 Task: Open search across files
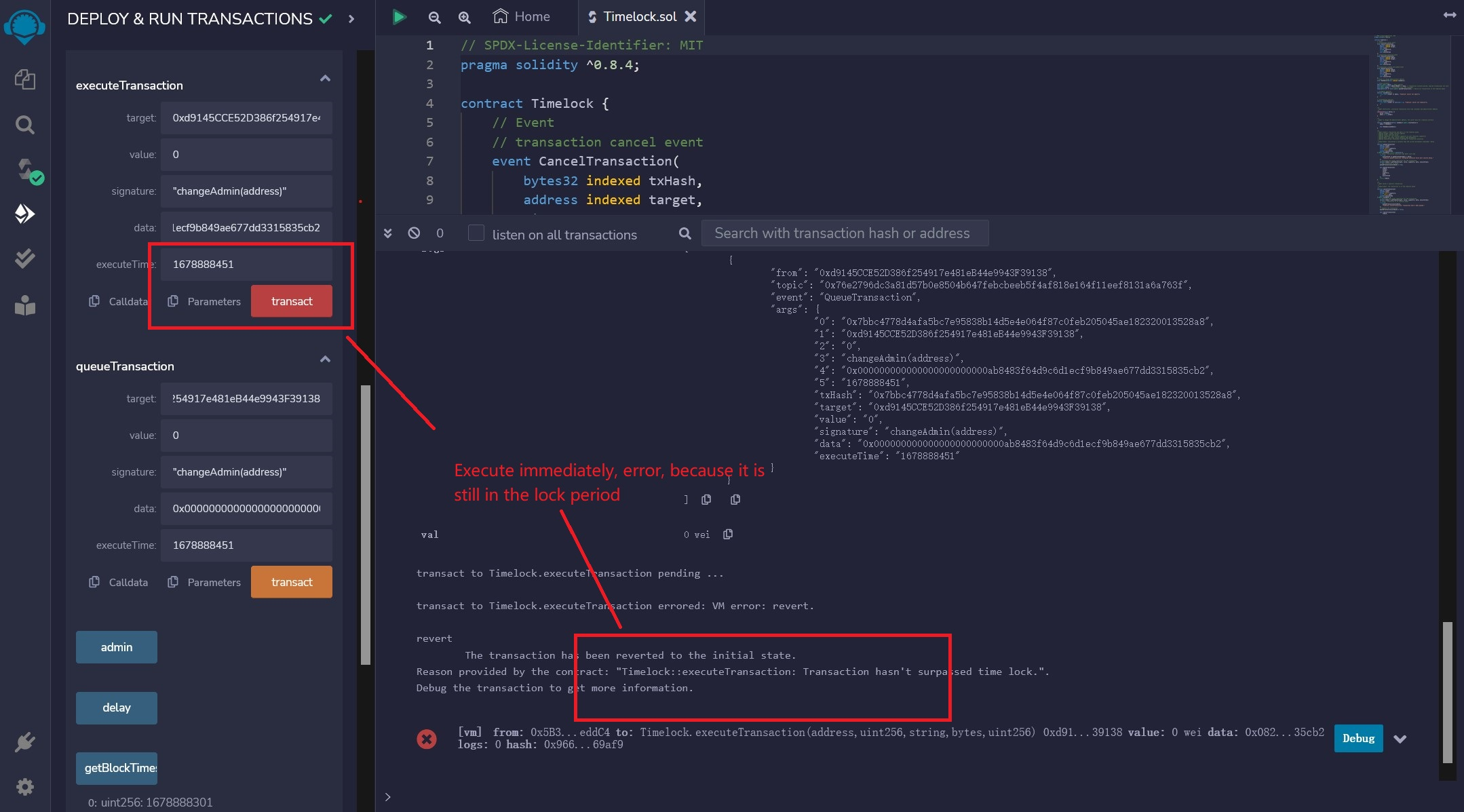click(x=25, y=125)
